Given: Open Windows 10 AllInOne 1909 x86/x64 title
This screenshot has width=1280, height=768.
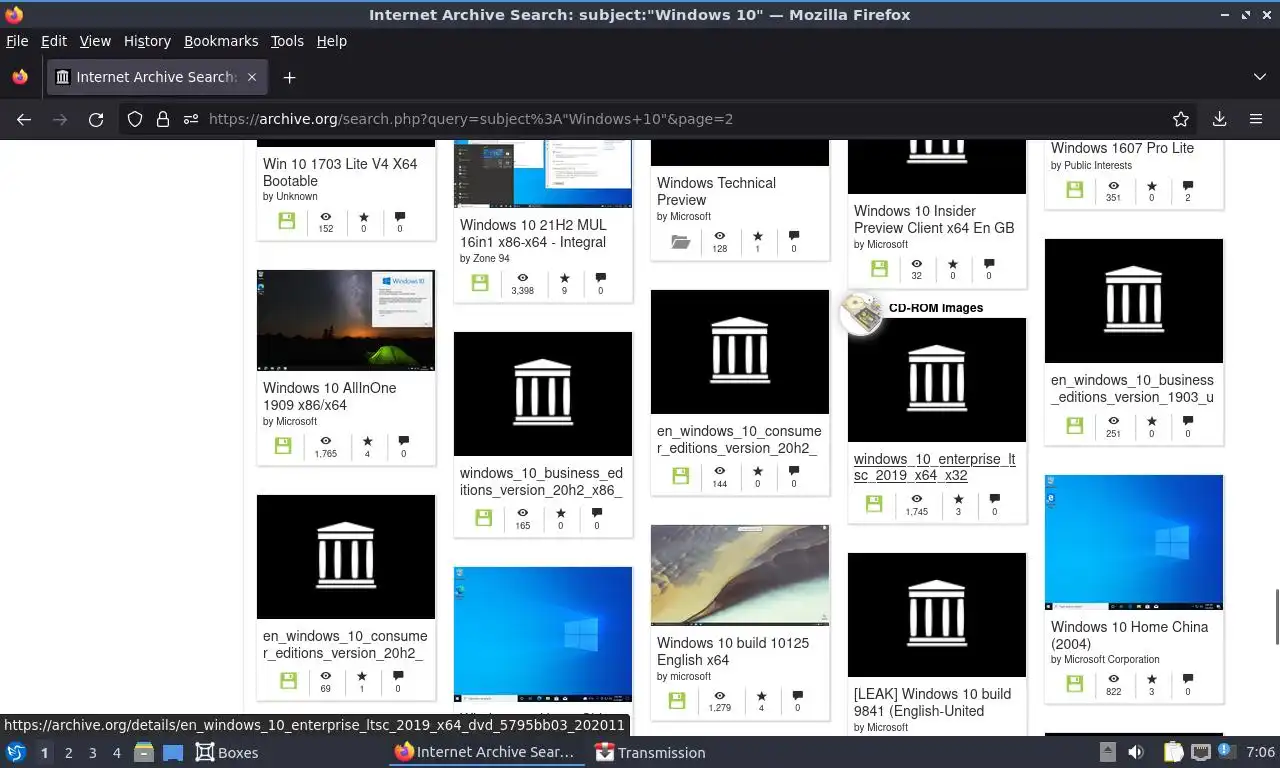Looking at the screenshot, I should 329,396.
